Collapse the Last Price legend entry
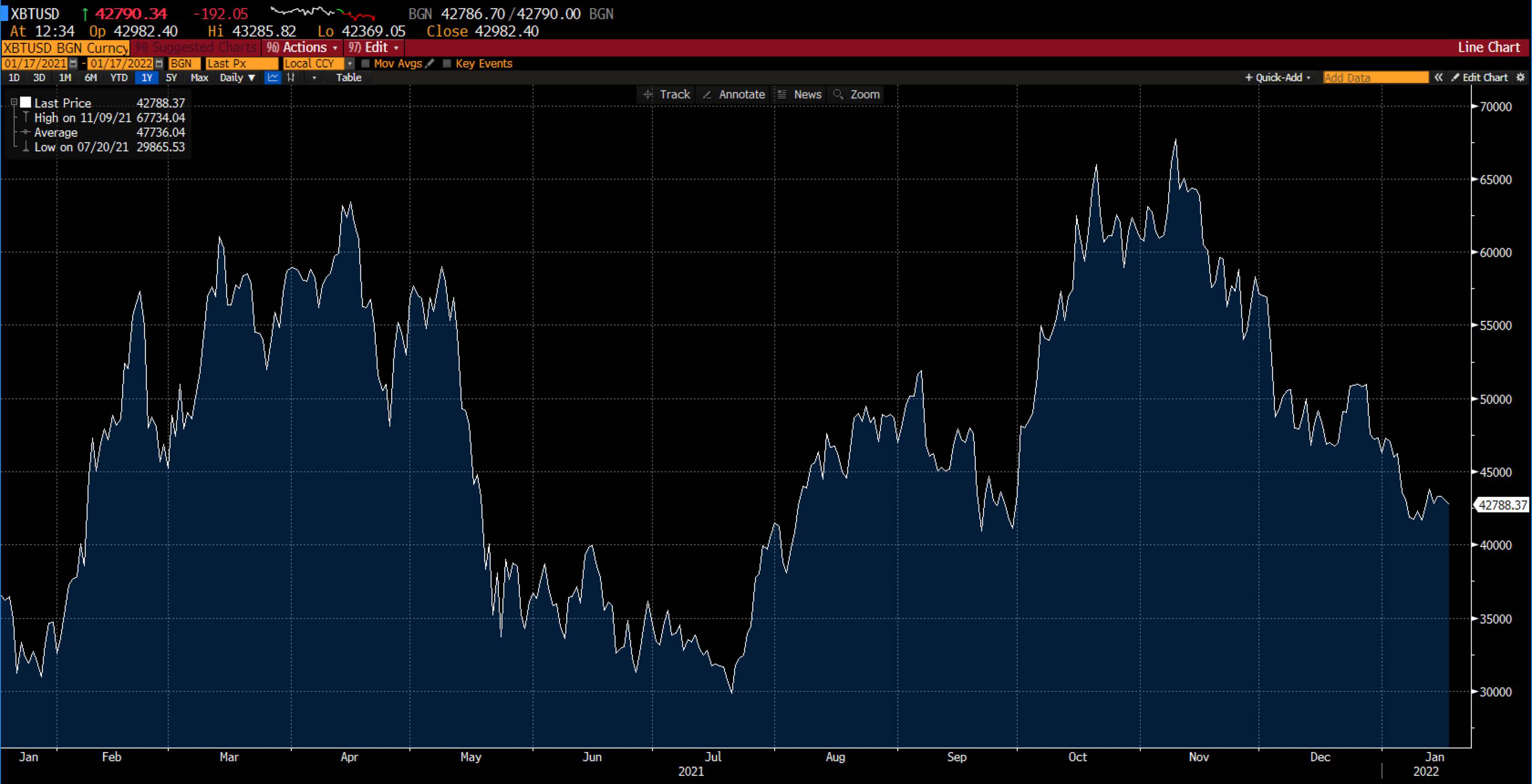 (14, 102)
